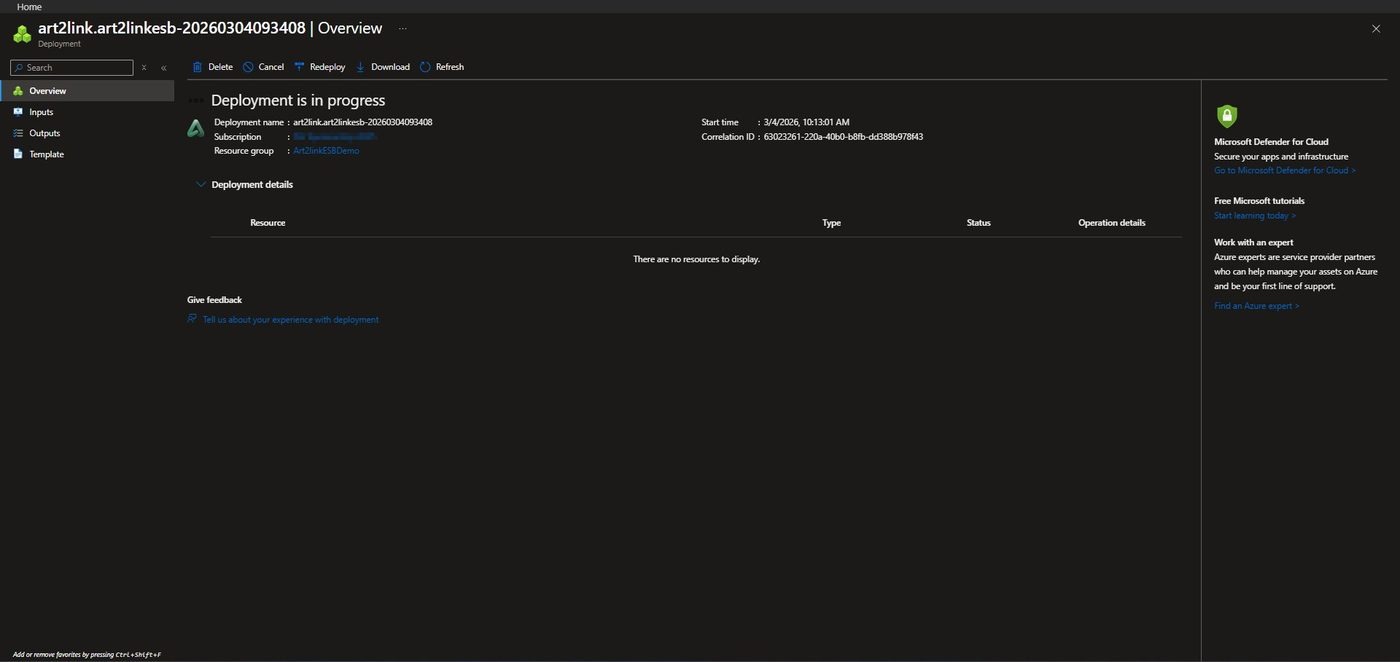Click the Download icon for deployment files
The width and height of the screenshot is (1400, 662).
(360, 67)
